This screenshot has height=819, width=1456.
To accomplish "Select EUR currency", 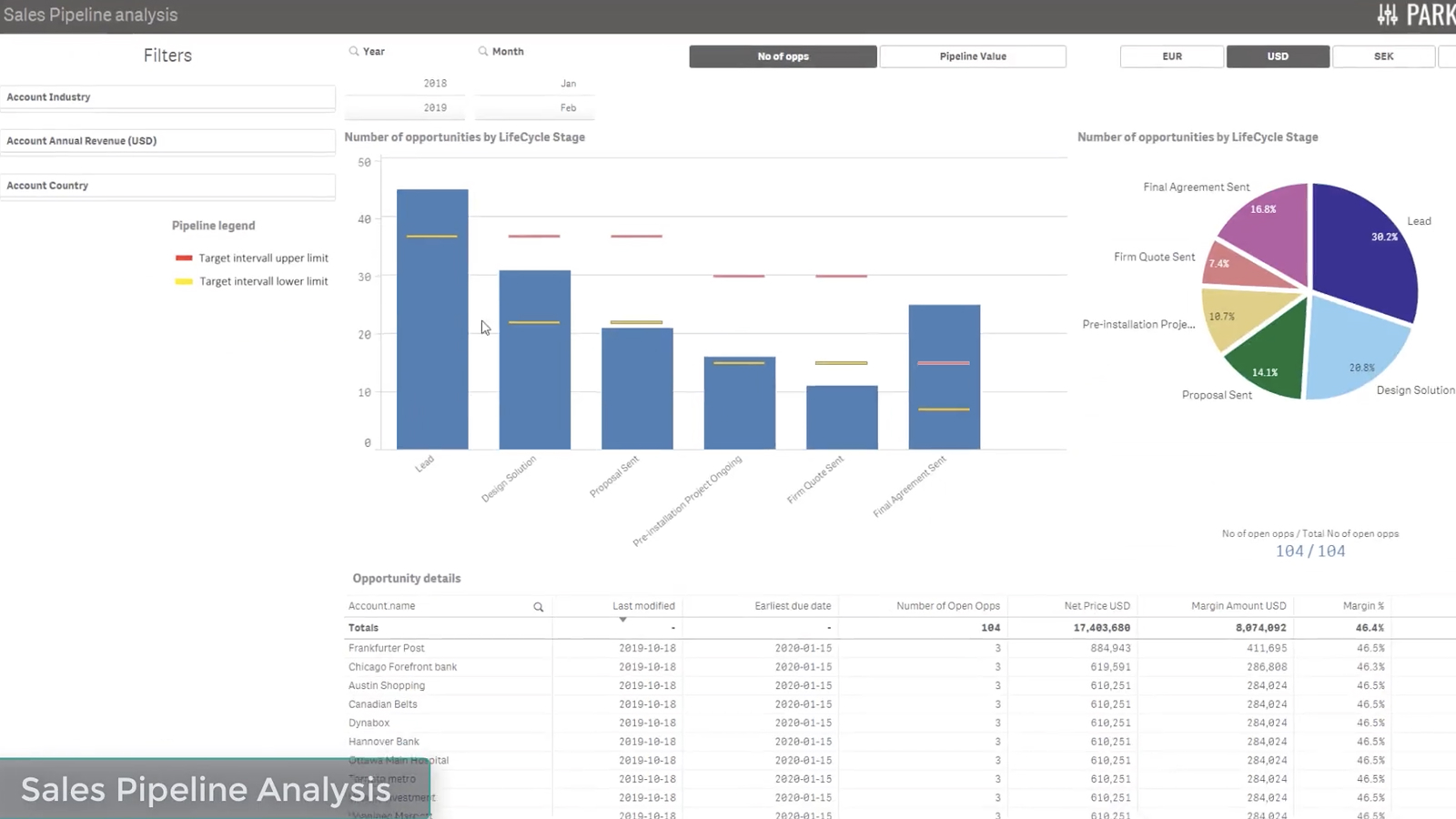I will [1172, 56].
